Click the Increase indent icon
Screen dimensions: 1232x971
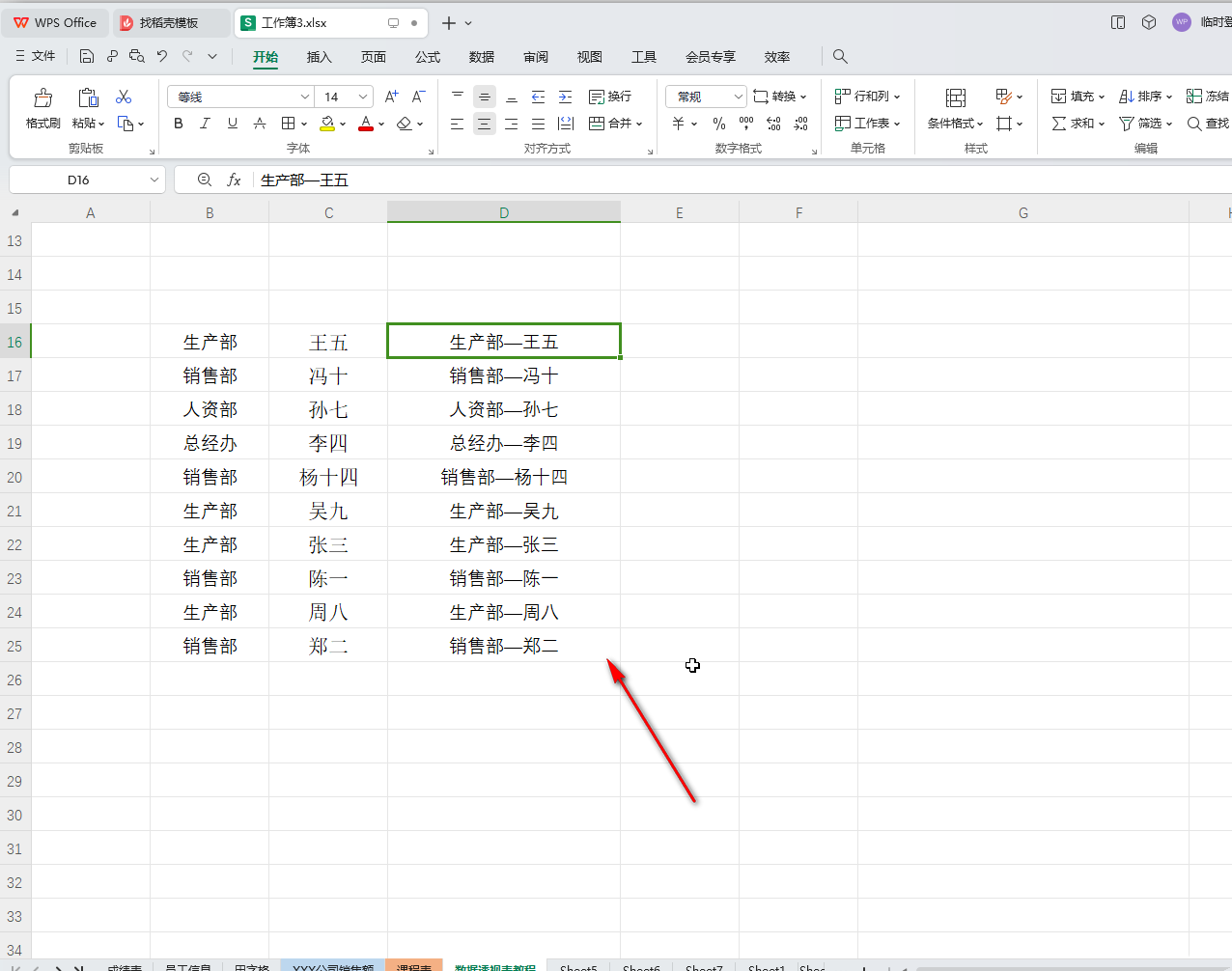tap(566, 97)
